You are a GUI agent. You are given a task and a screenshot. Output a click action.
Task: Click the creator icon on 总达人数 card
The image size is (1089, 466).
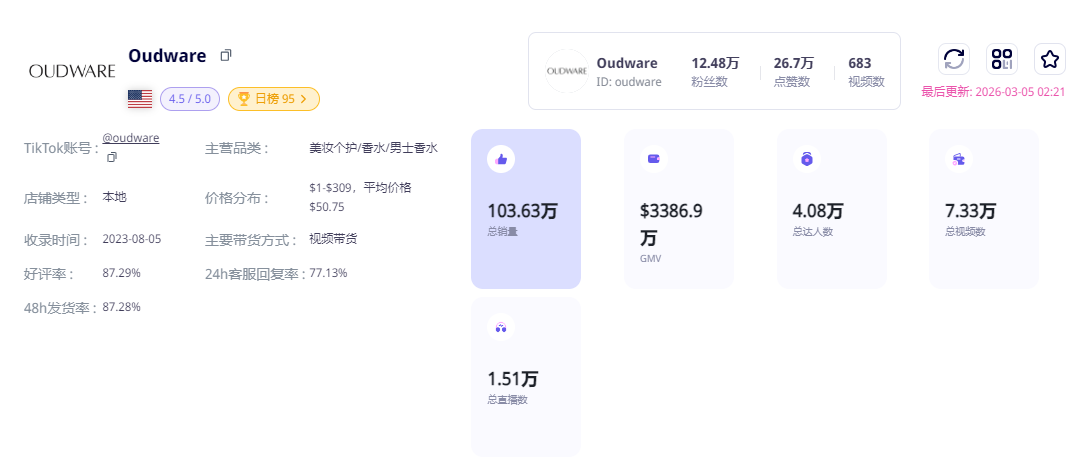pos(806,159)
